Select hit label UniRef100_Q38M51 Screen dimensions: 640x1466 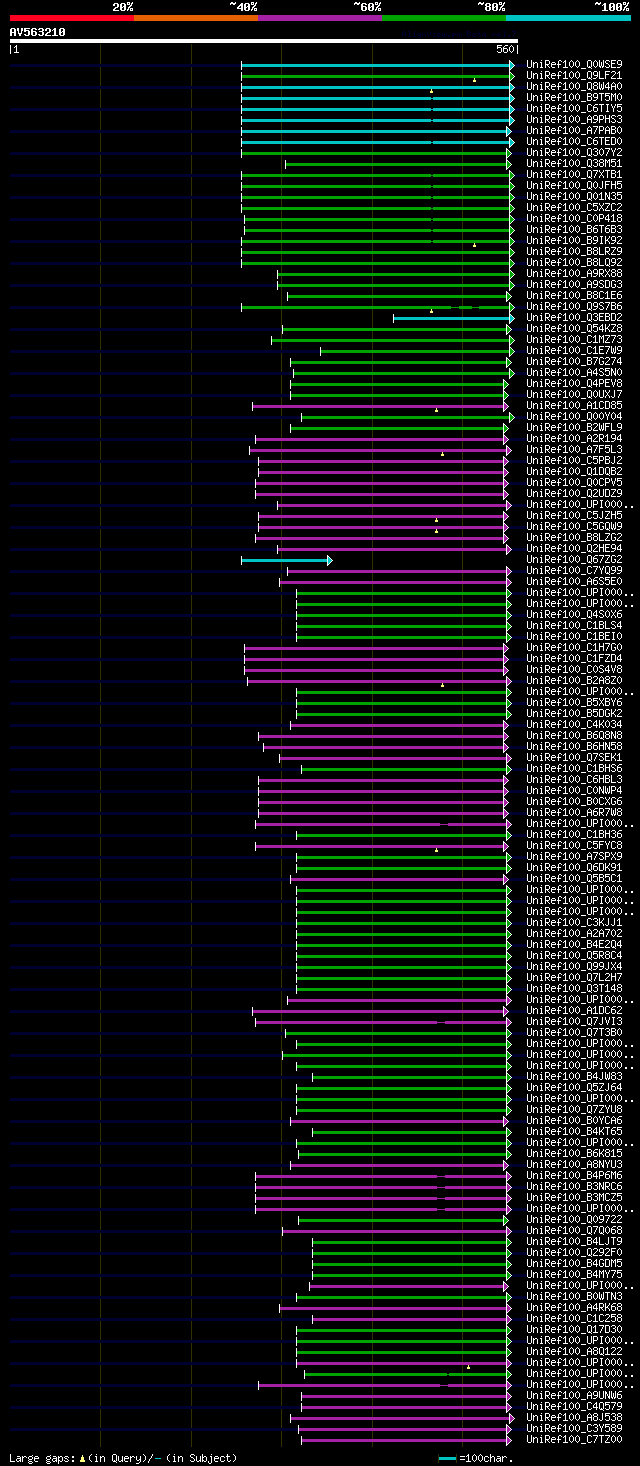coord(574,163)
